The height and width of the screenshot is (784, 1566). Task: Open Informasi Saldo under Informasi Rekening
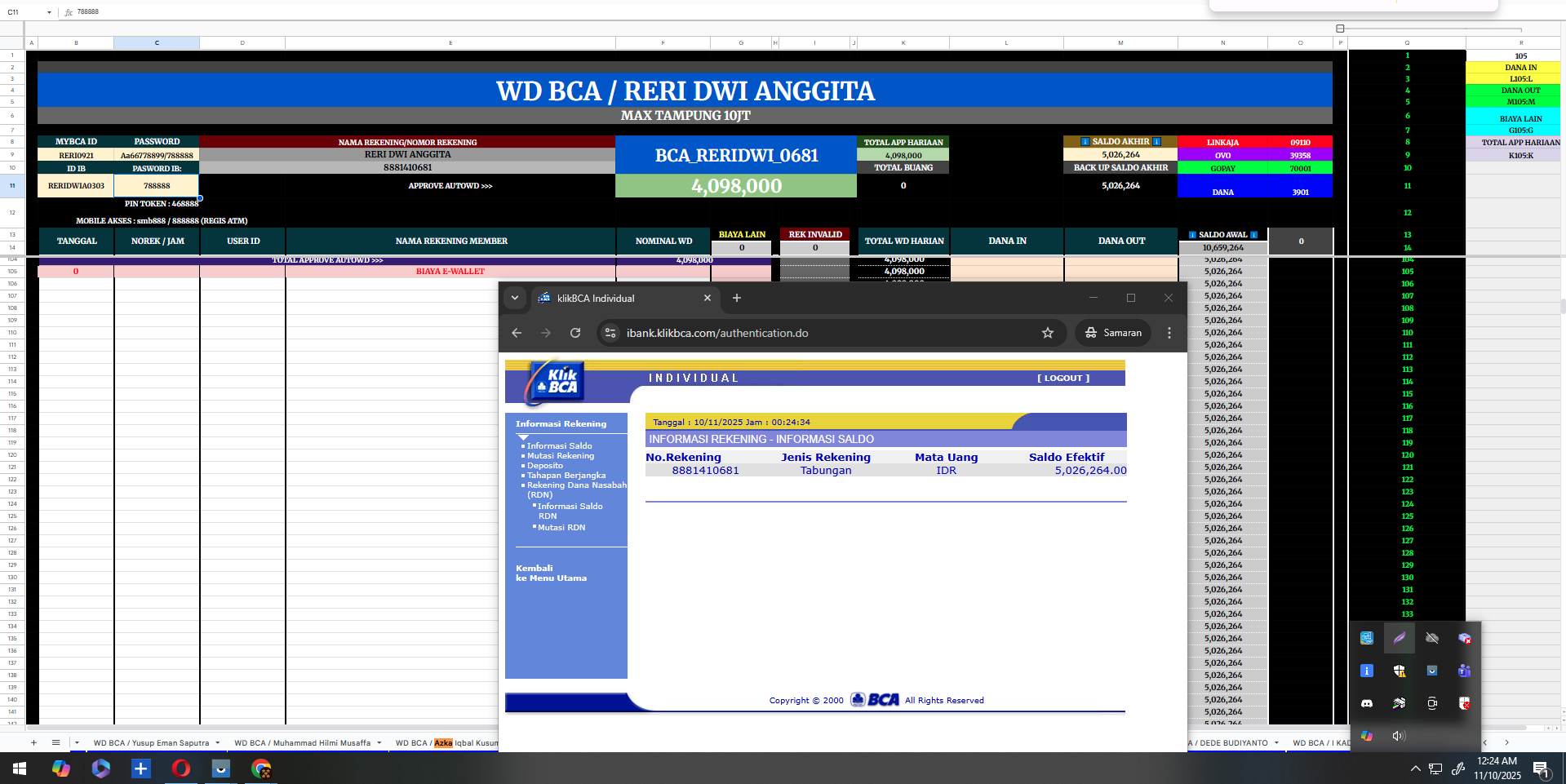(559, 445)
